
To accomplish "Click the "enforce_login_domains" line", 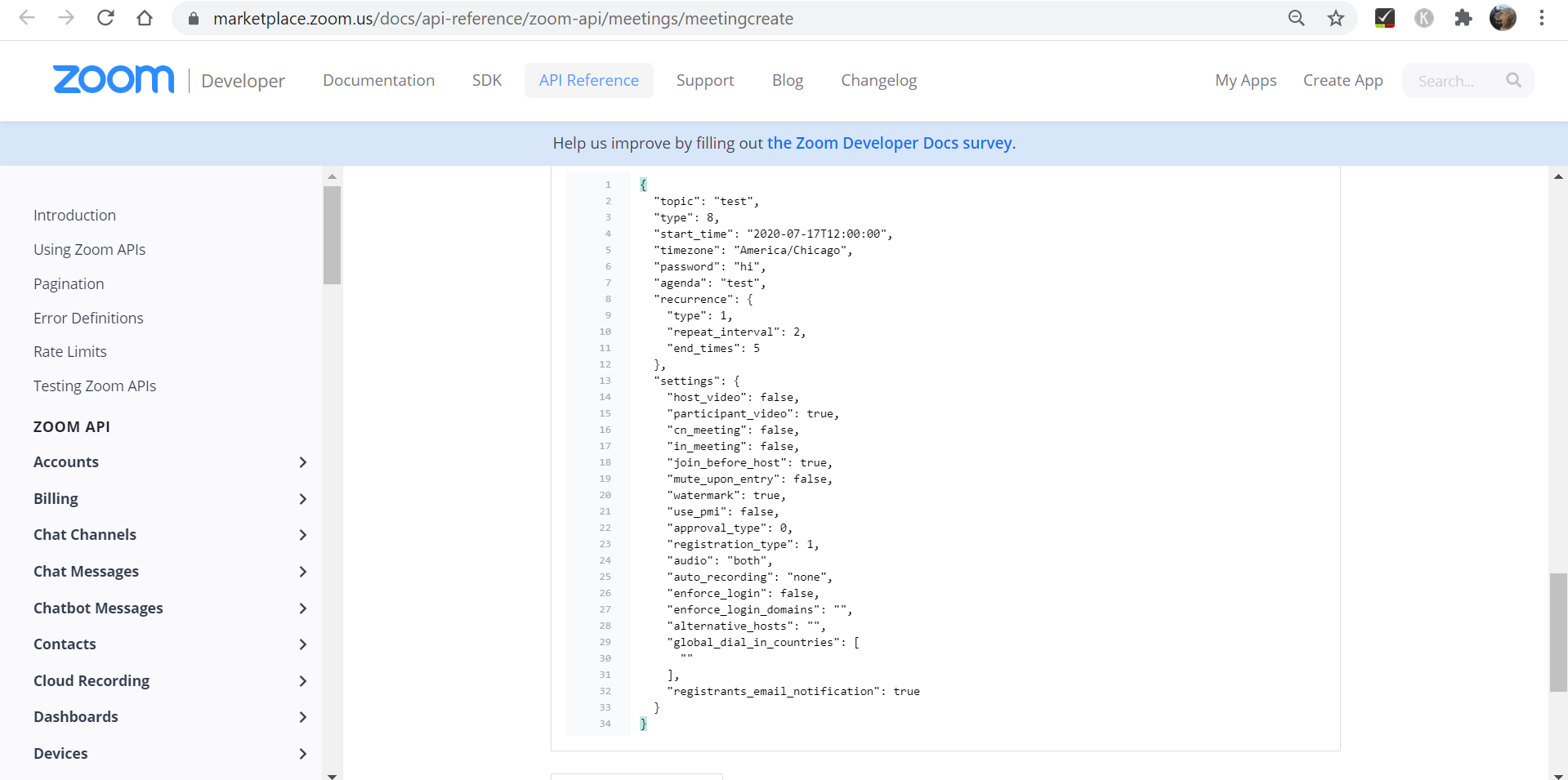I will coord(760,609).
